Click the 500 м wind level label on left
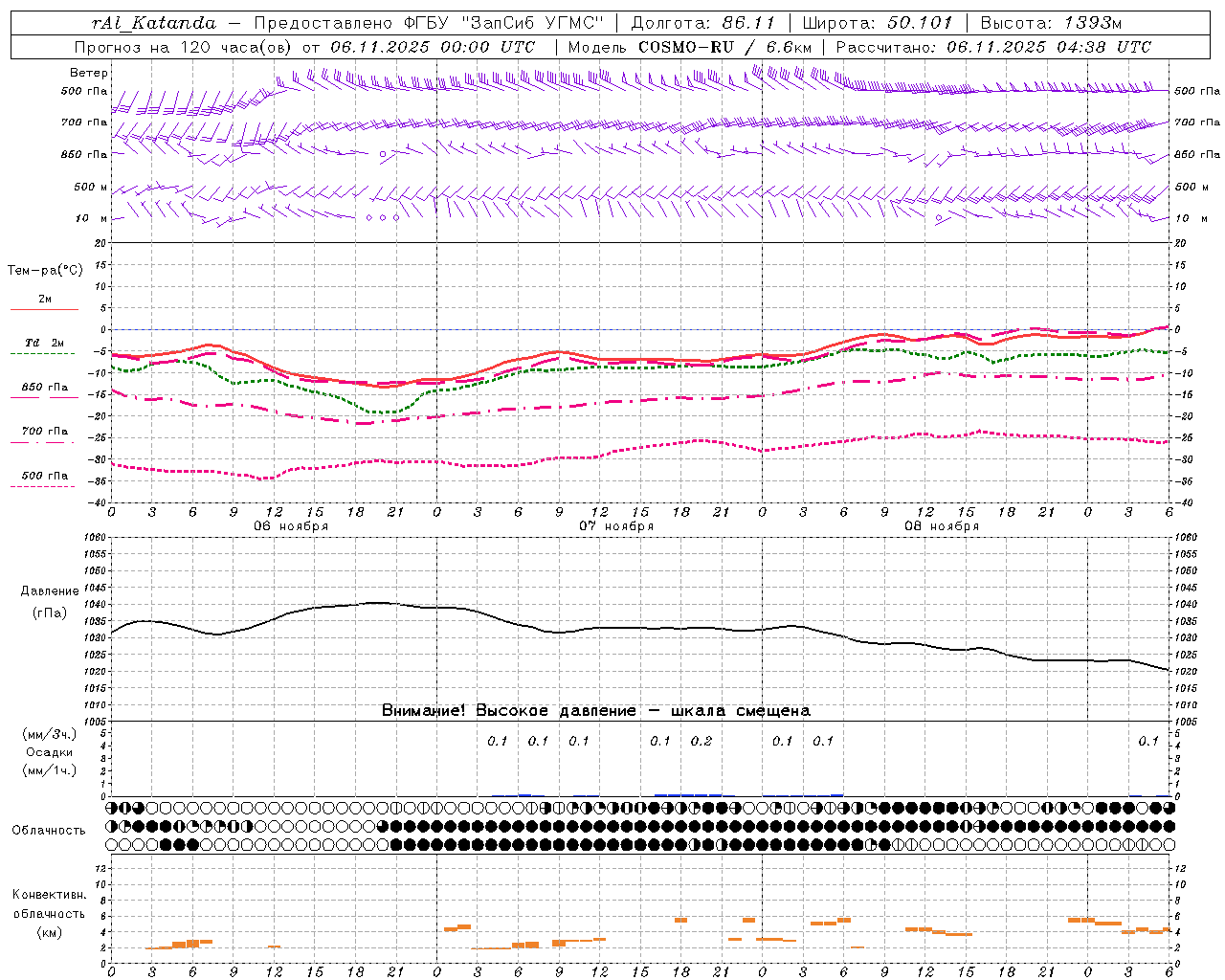Image resolution: width=1225 pixels, height=980 pixels. [x=91, y=187]
